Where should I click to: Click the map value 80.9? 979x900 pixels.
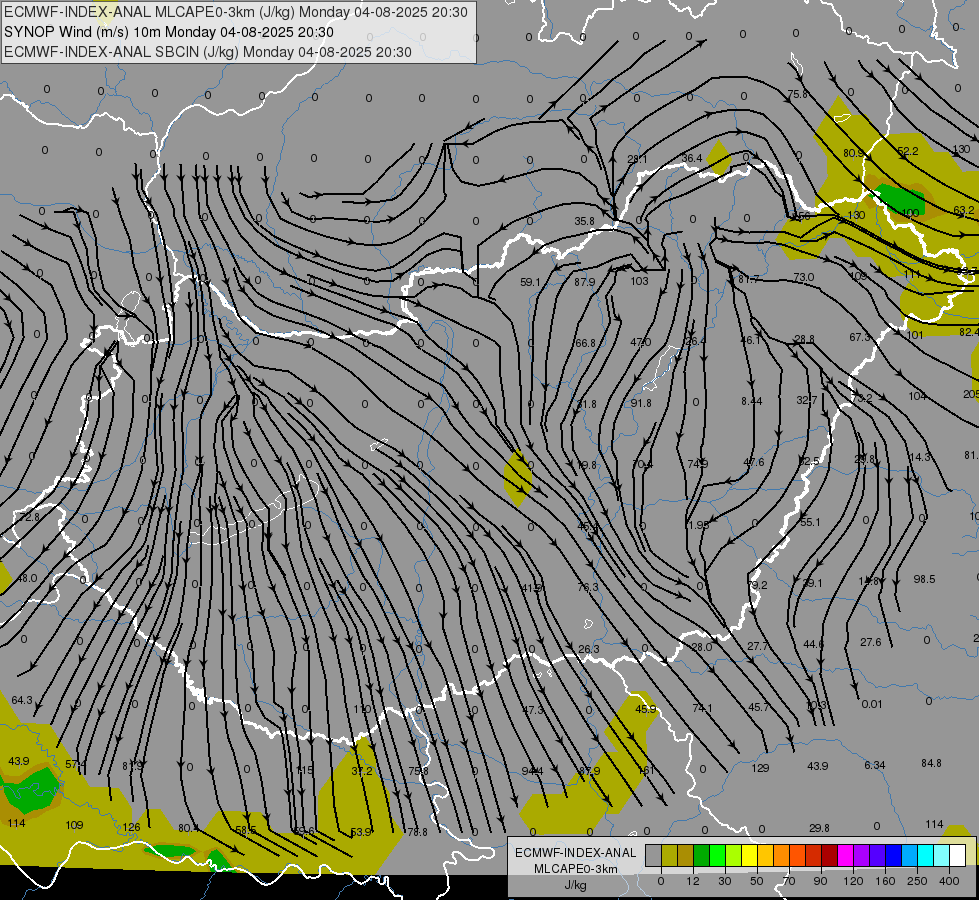pos(853,153)
